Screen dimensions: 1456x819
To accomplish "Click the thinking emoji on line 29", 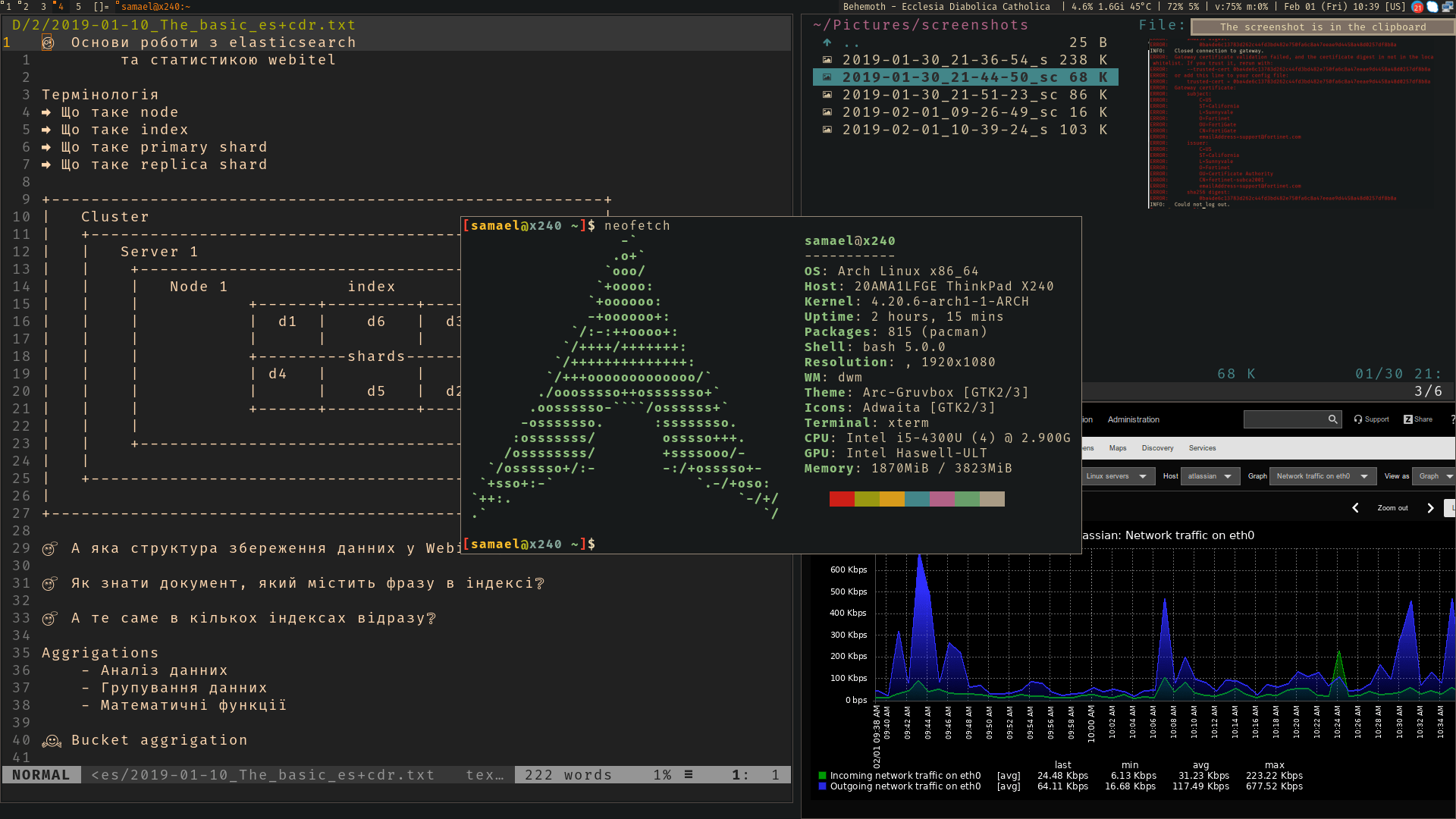I will [49, 548].
